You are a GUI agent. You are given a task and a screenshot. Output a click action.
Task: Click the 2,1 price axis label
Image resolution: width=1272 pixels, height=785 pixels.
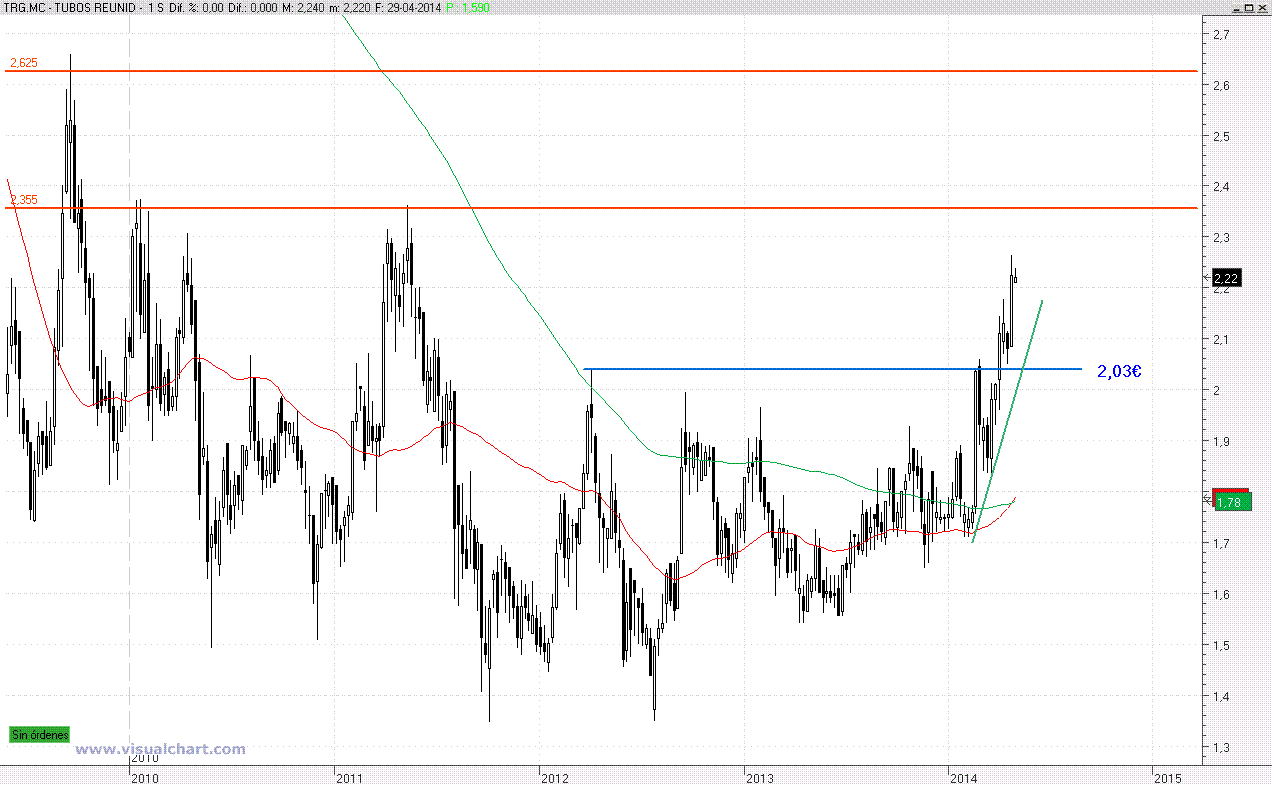(x=1220, y=340)
